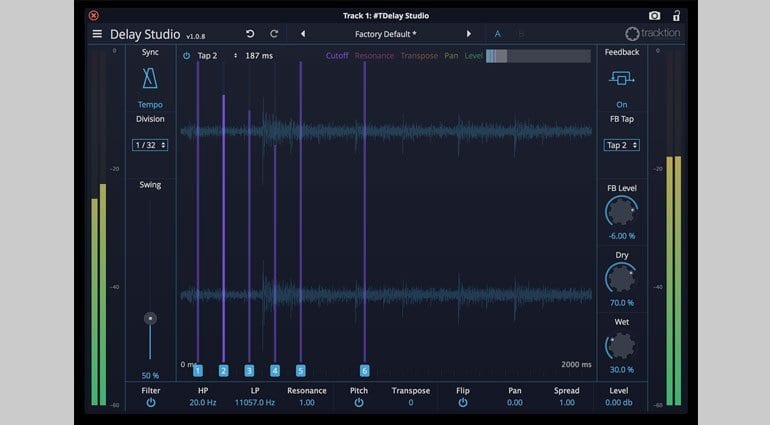Open the Division 1/32 dropdown
Image resolution: width=770 pixels, height=425 pixels.
(150, 145)
